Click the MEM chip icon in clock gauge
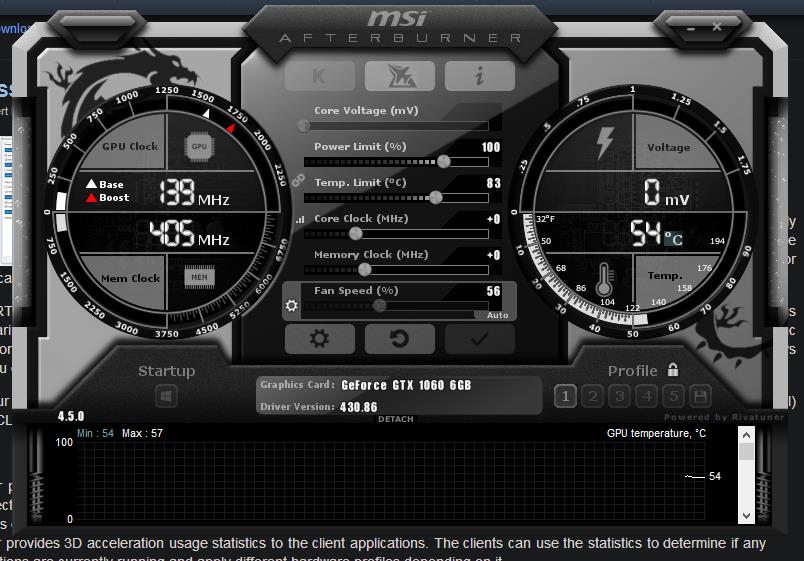 [199, 277]
